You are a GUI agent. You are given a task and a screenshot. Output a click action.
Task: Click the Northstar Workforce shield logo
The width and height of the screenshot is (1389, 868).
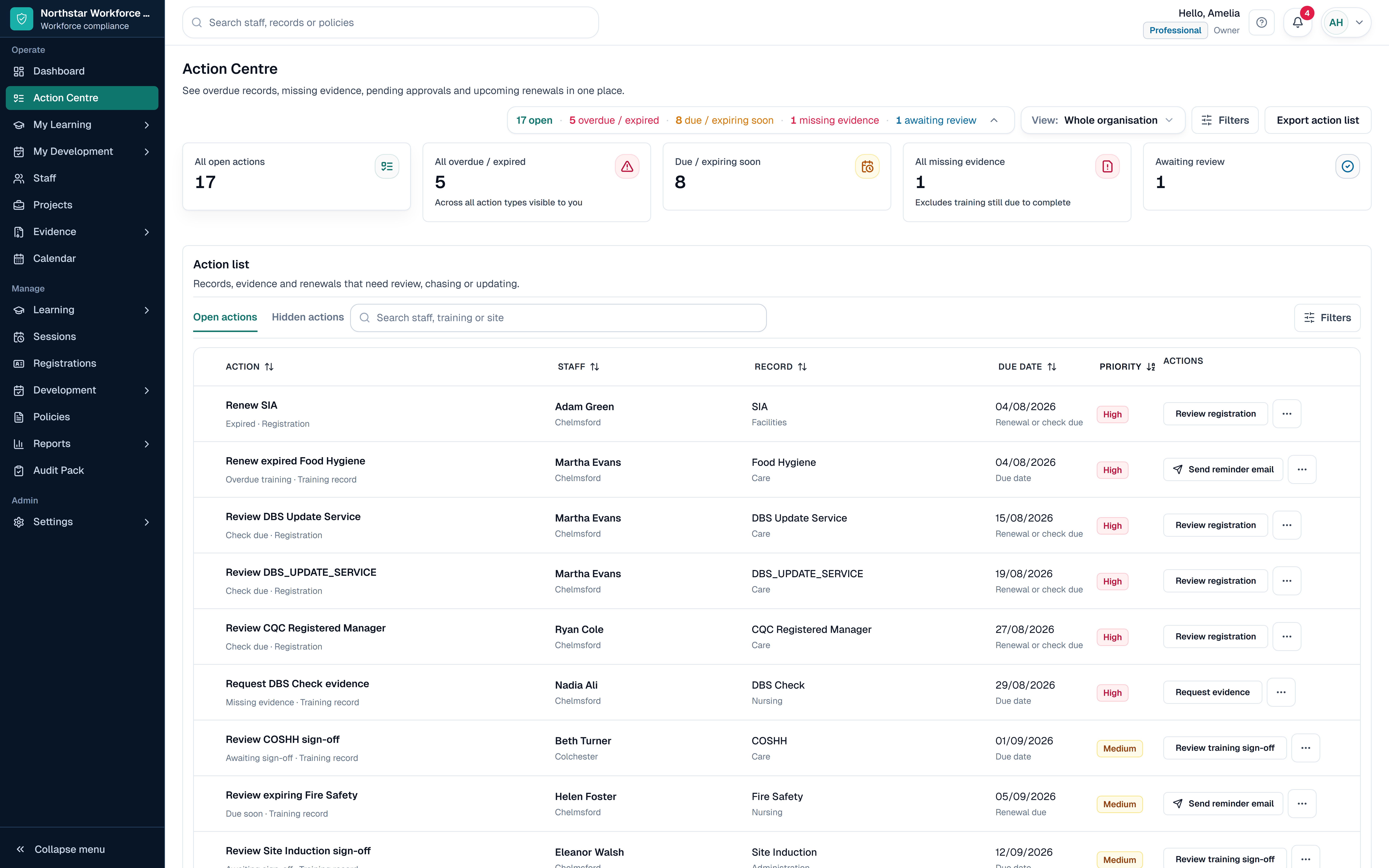point(22,19)
